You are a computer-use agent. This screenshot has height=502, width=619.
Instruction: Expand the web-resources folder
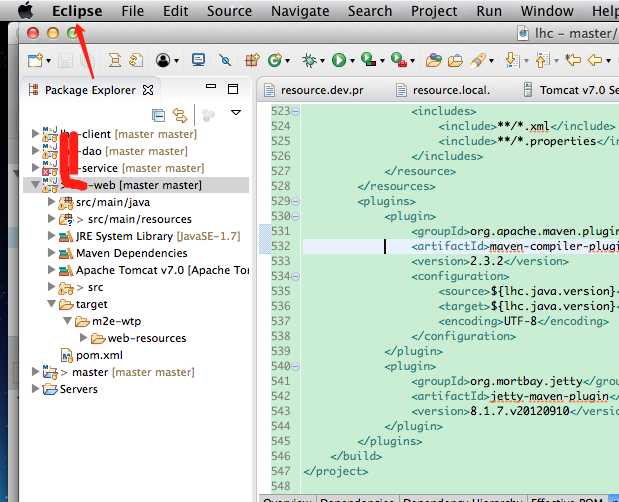click(83, 337)
